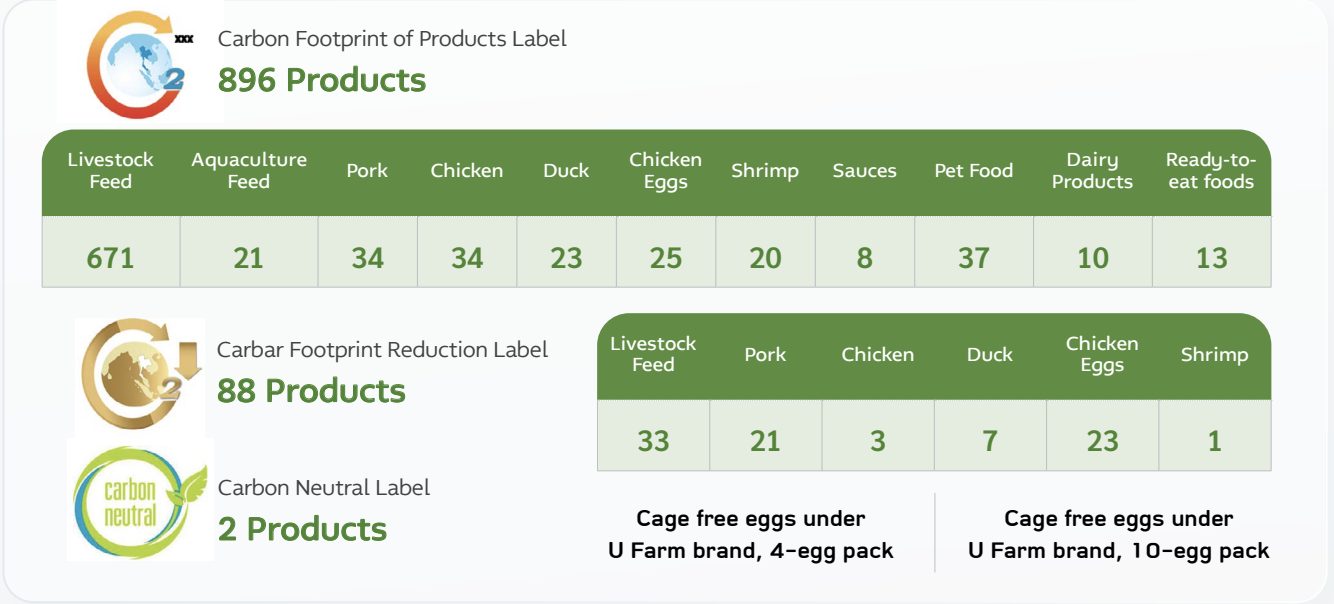This screenshot has width=1334, height=604.
Task: Select the 37 Pet Food value cell
Action: click(973, 258)
